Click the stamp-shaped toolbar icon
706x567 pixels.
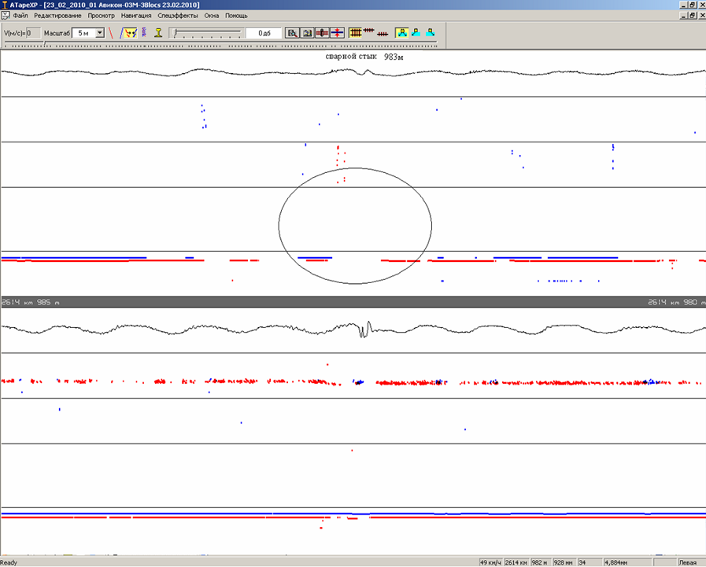158,33
